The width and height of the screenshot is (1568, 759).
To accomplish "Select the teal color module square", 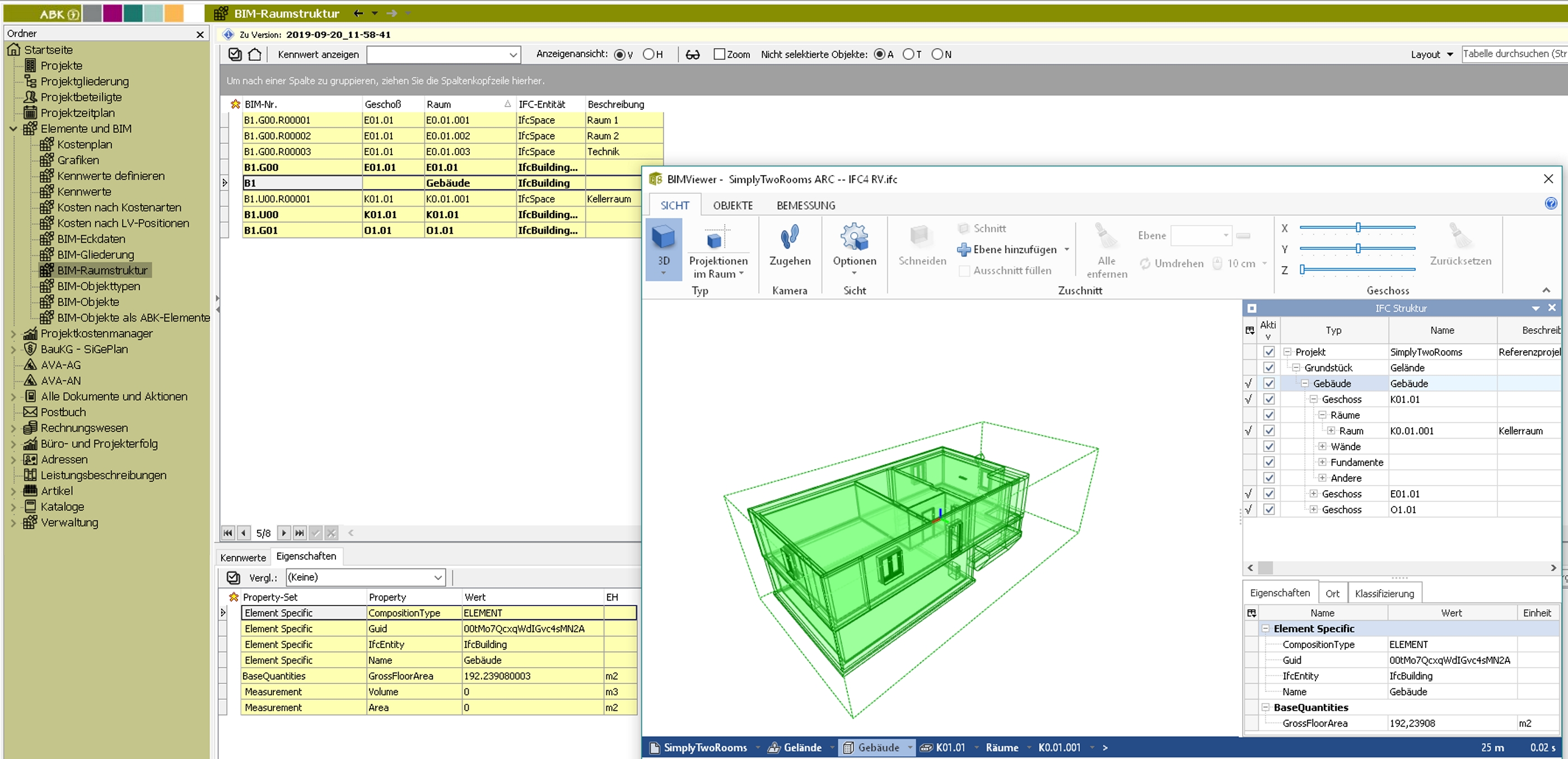I will click(133, 13).
